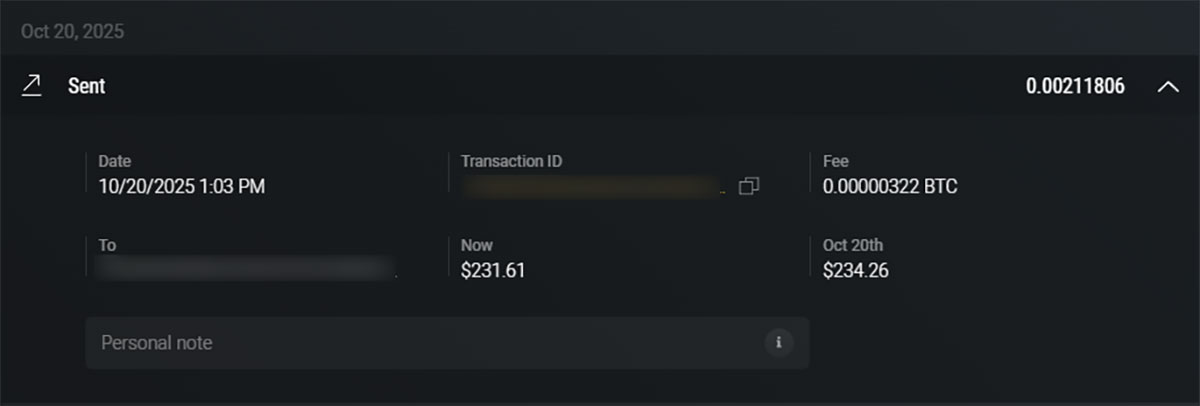Click the Now label
Image resolution: width=1200 pixels, height=406 pixels.
477,245
